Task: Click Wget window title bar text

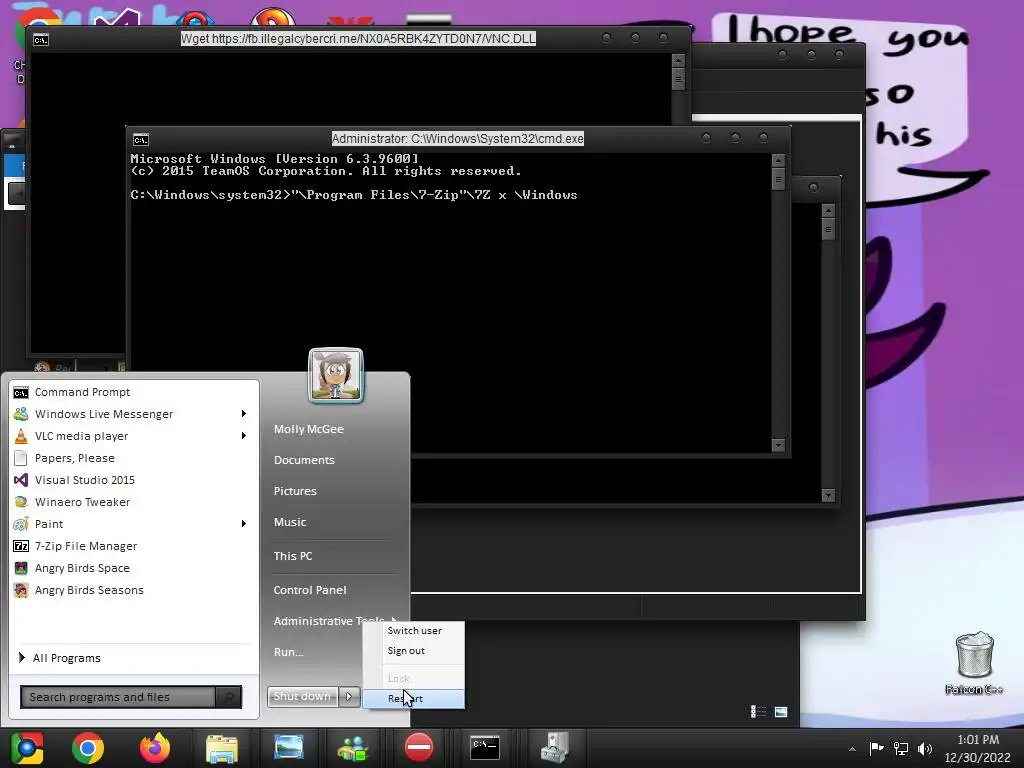Action: pyautogui.click(x=358, y=39)
